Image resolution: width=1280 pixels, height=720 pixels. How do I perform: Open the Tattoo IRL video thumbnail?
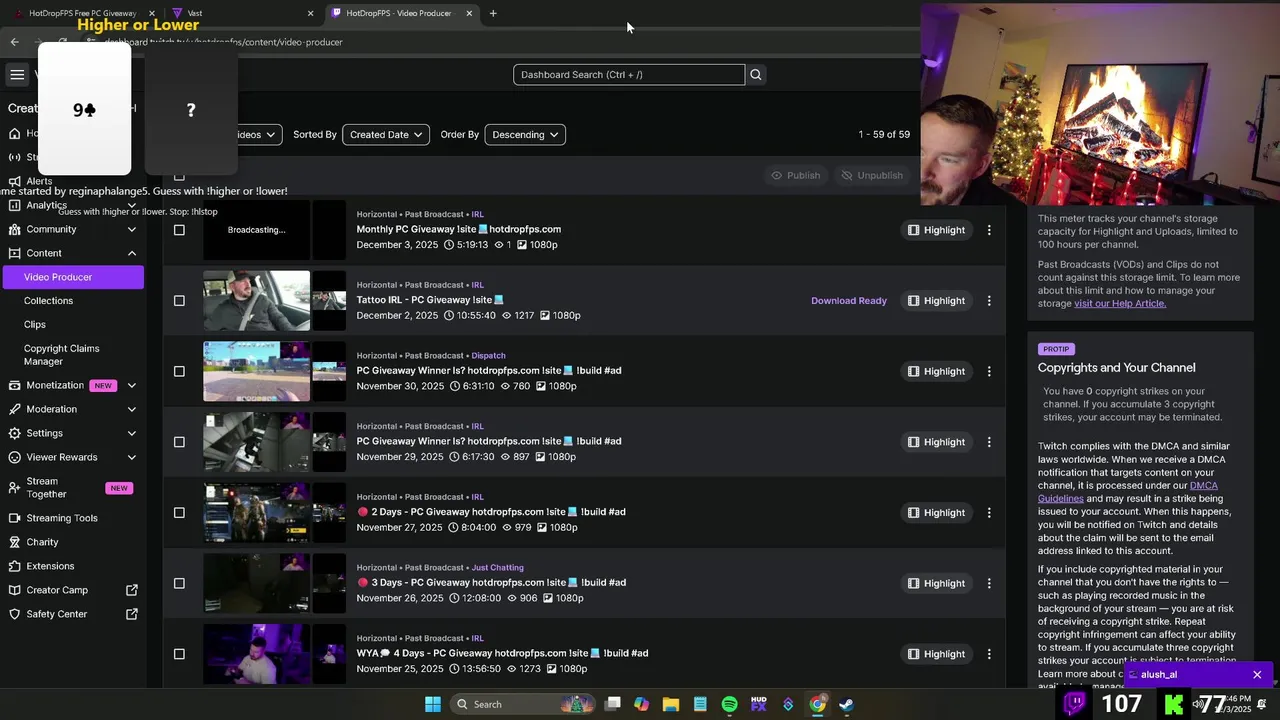pos(257,300)
